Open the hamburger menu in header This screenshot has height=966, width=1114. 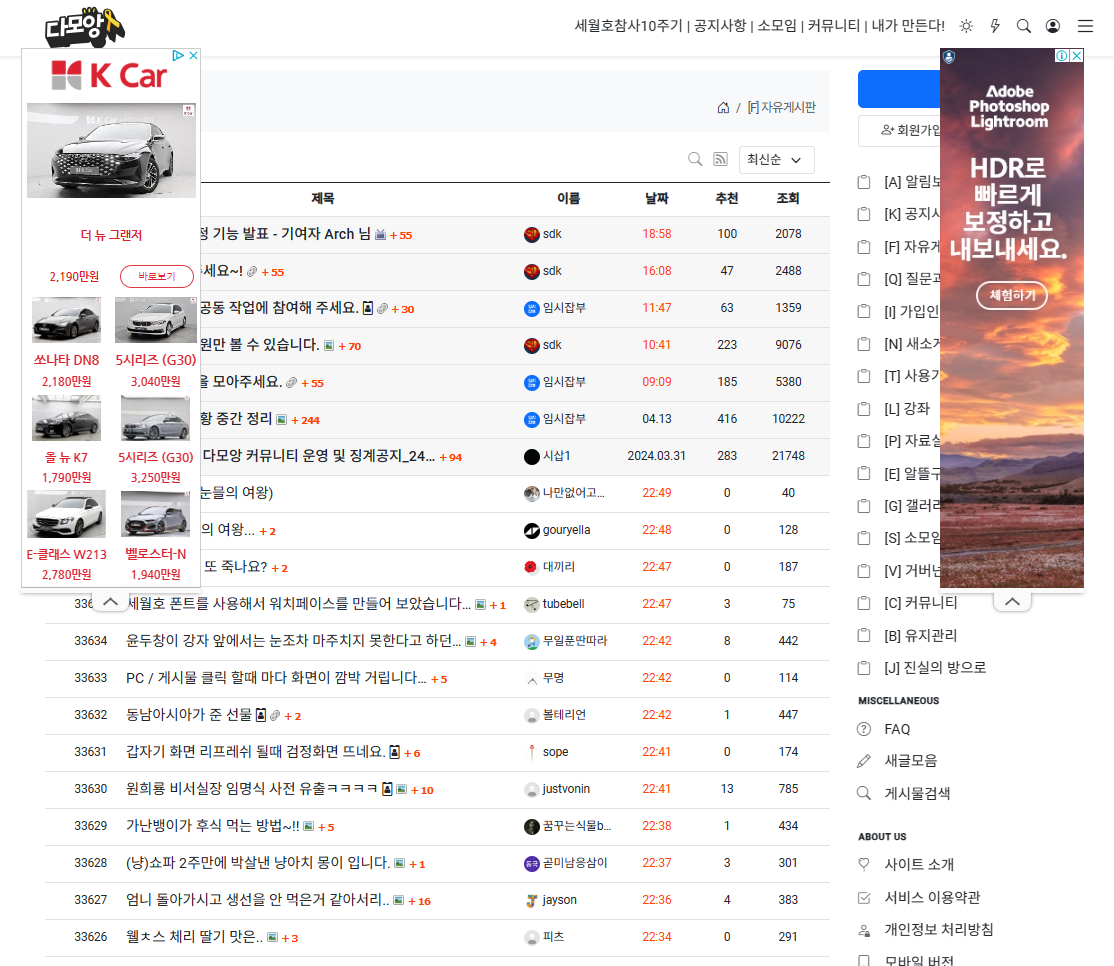[1085, 26]
